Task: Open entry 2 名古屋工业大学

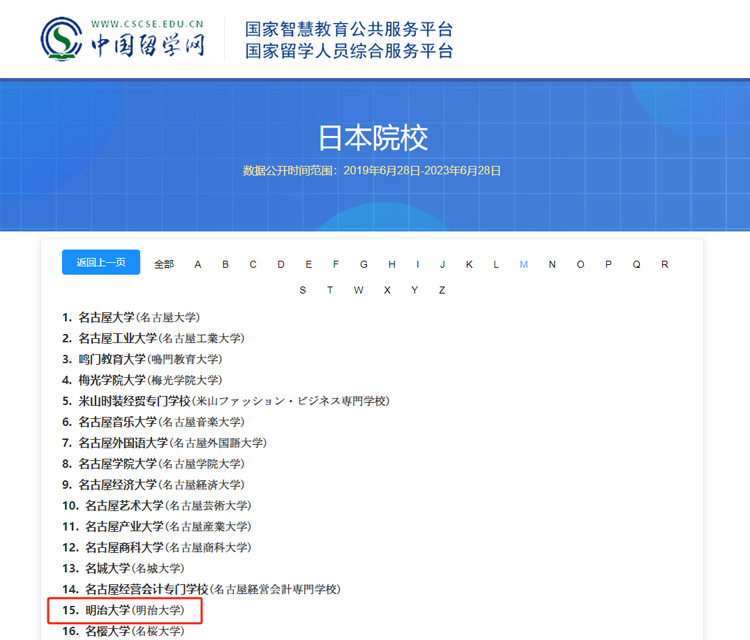Action: (x=154, y=338)
